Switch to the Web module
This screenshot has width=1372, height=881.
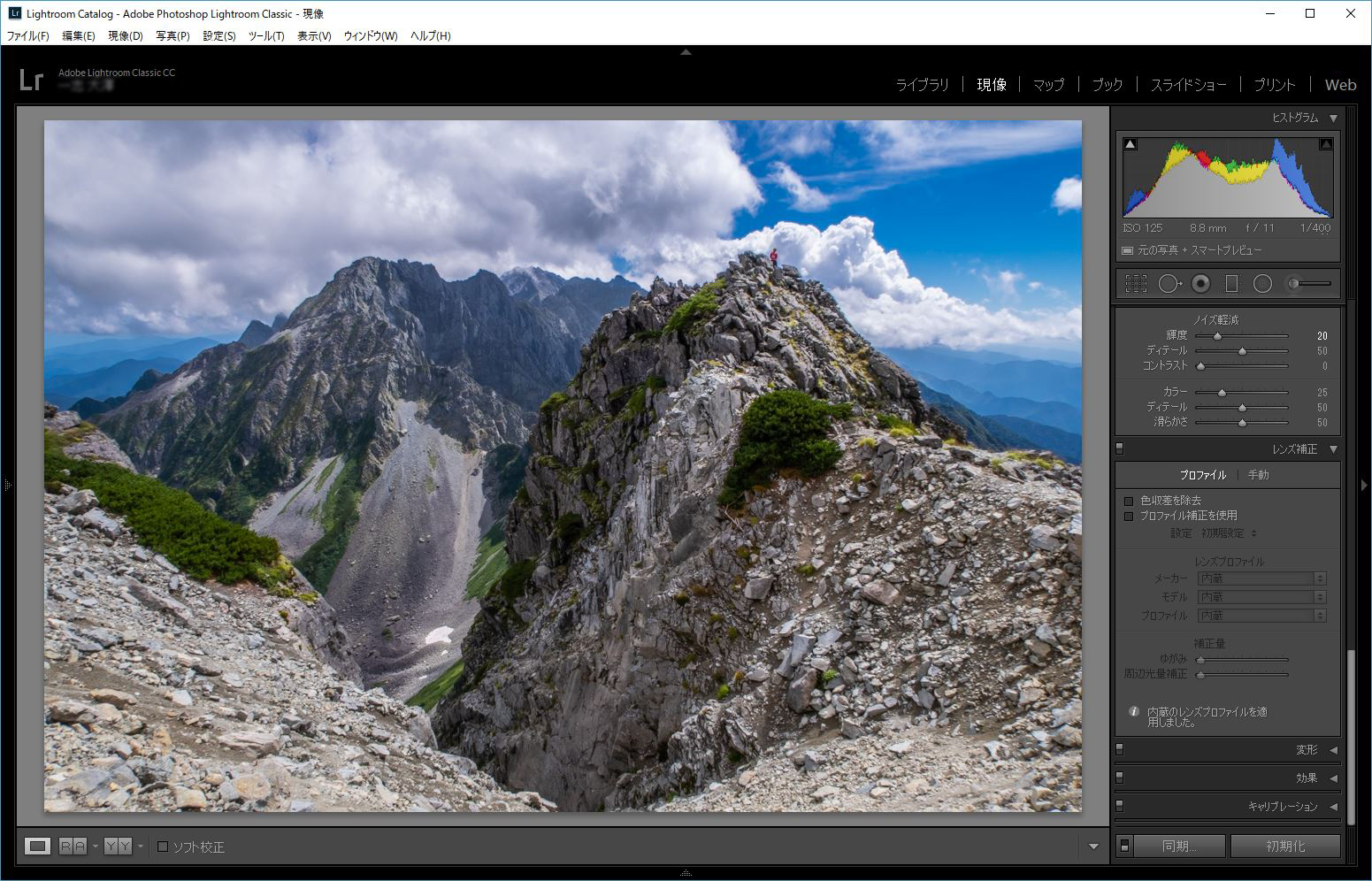(x=1340, y=85)
